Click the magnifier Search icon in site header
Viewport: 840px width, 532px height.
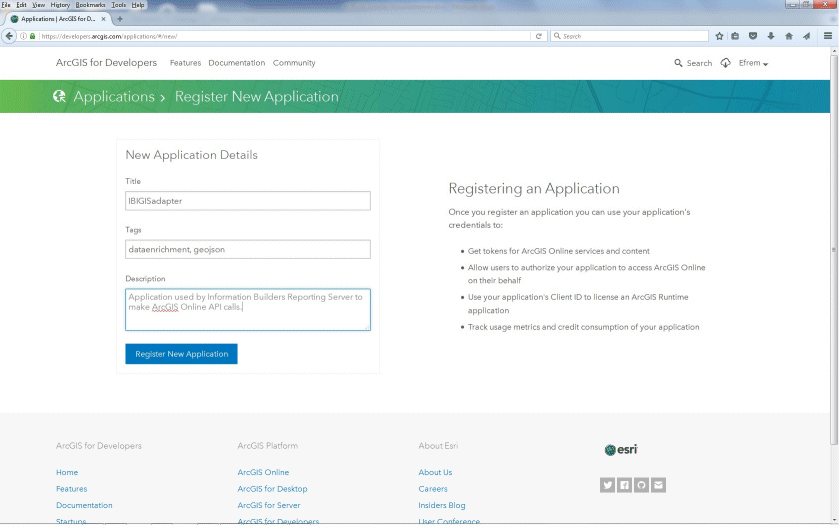coord(678,63)
